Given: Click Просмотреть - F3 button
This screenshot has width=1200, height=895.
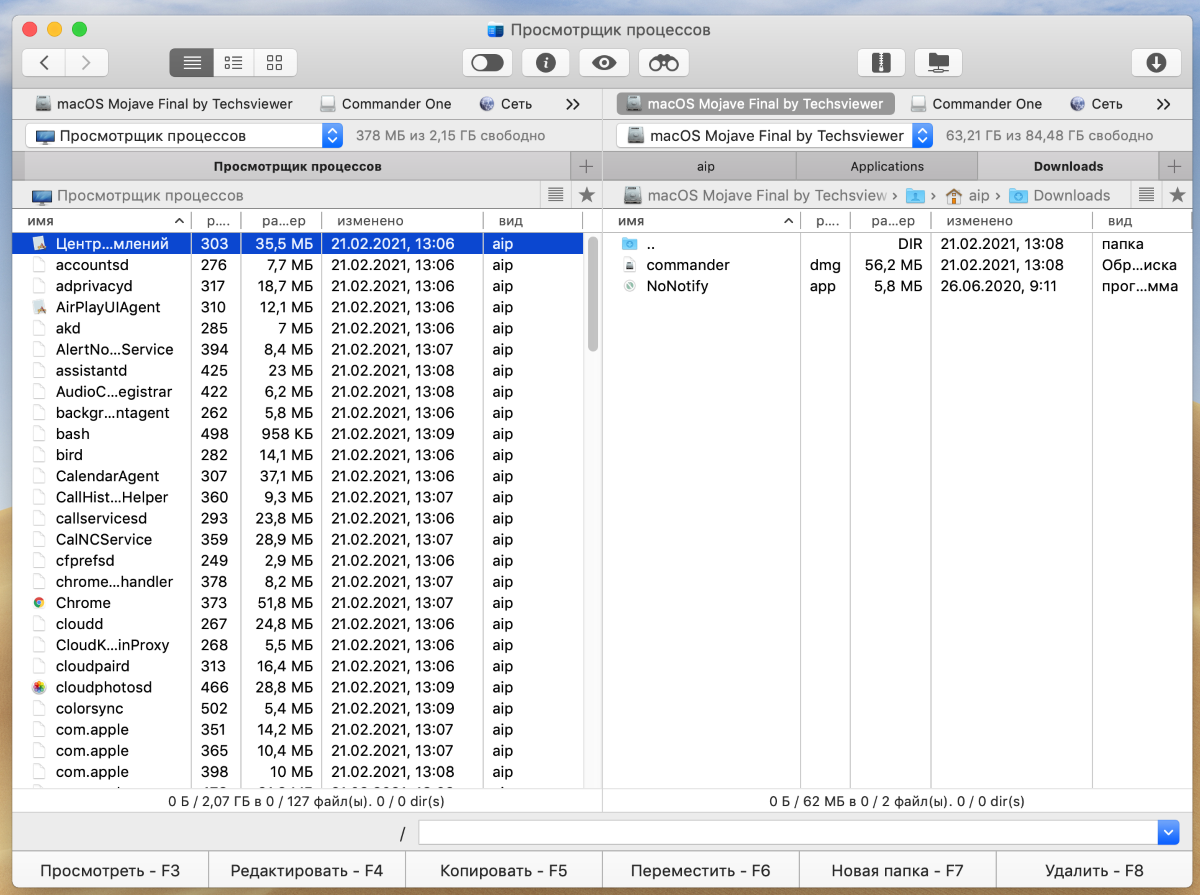Looking at the screenshot, I should tap(110, 871).
